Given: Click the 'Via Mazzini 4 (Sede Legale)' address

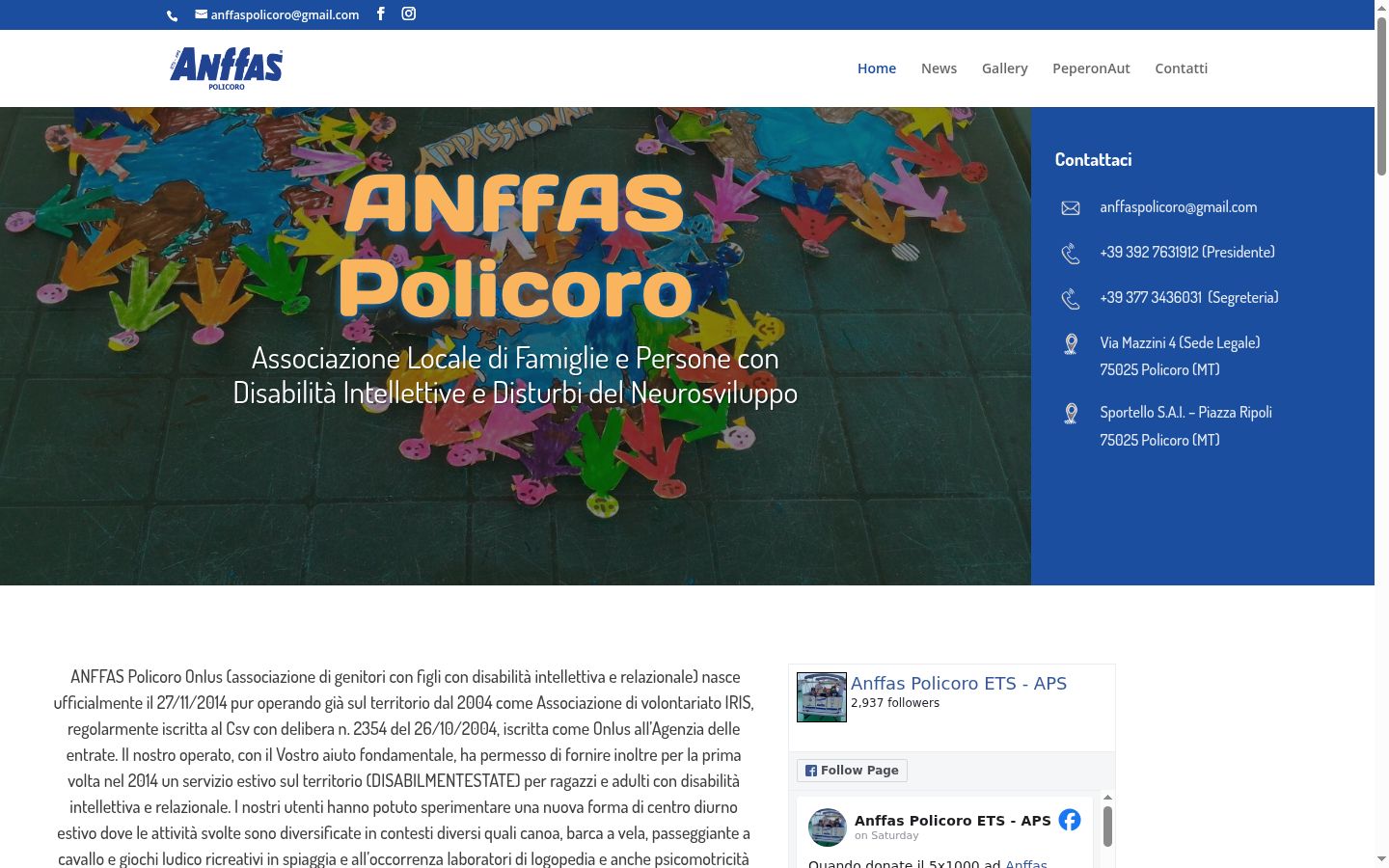Looking at the screenshot, I should (x=1180, y=342).
